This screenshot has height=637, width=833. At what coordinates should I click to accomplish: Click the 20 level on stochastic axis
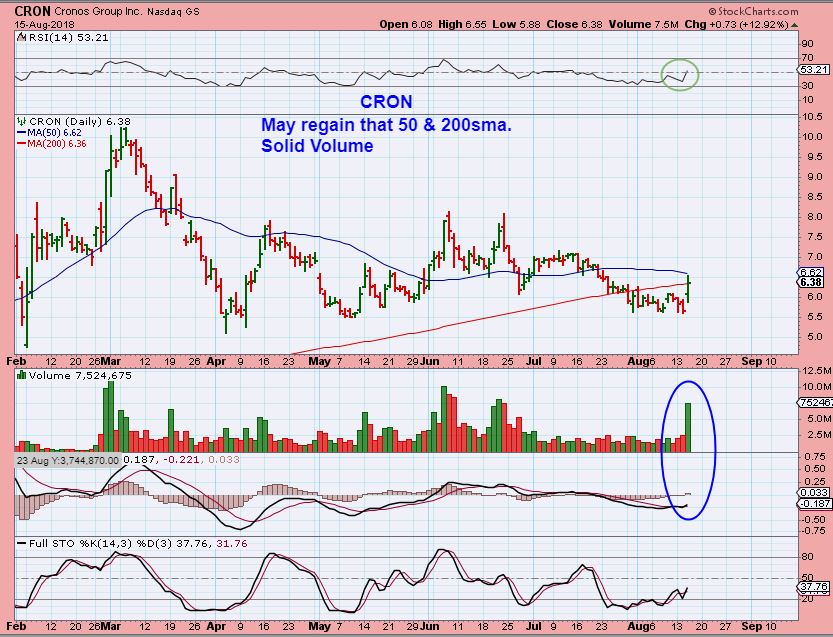[808, 599]
